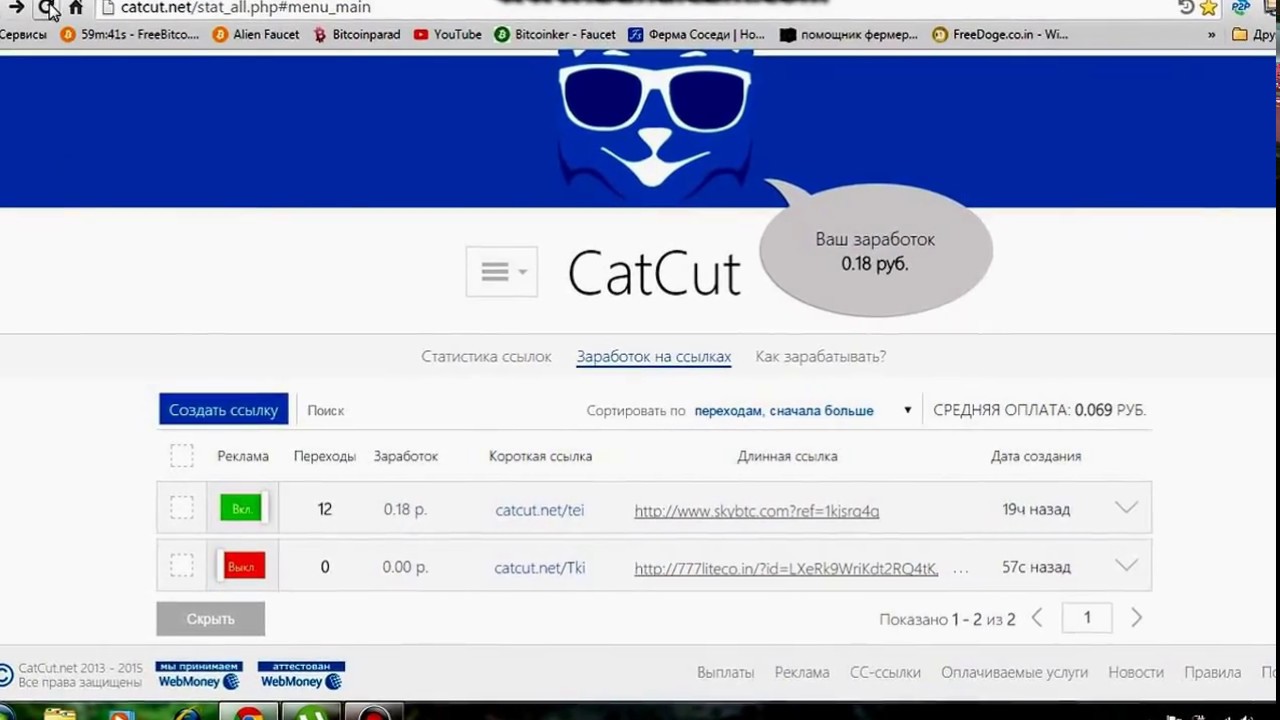Viewport: 1280px width, 720px height.
Task: Toggle the red Выкл ad switch
Action: (x=243, y=567)
